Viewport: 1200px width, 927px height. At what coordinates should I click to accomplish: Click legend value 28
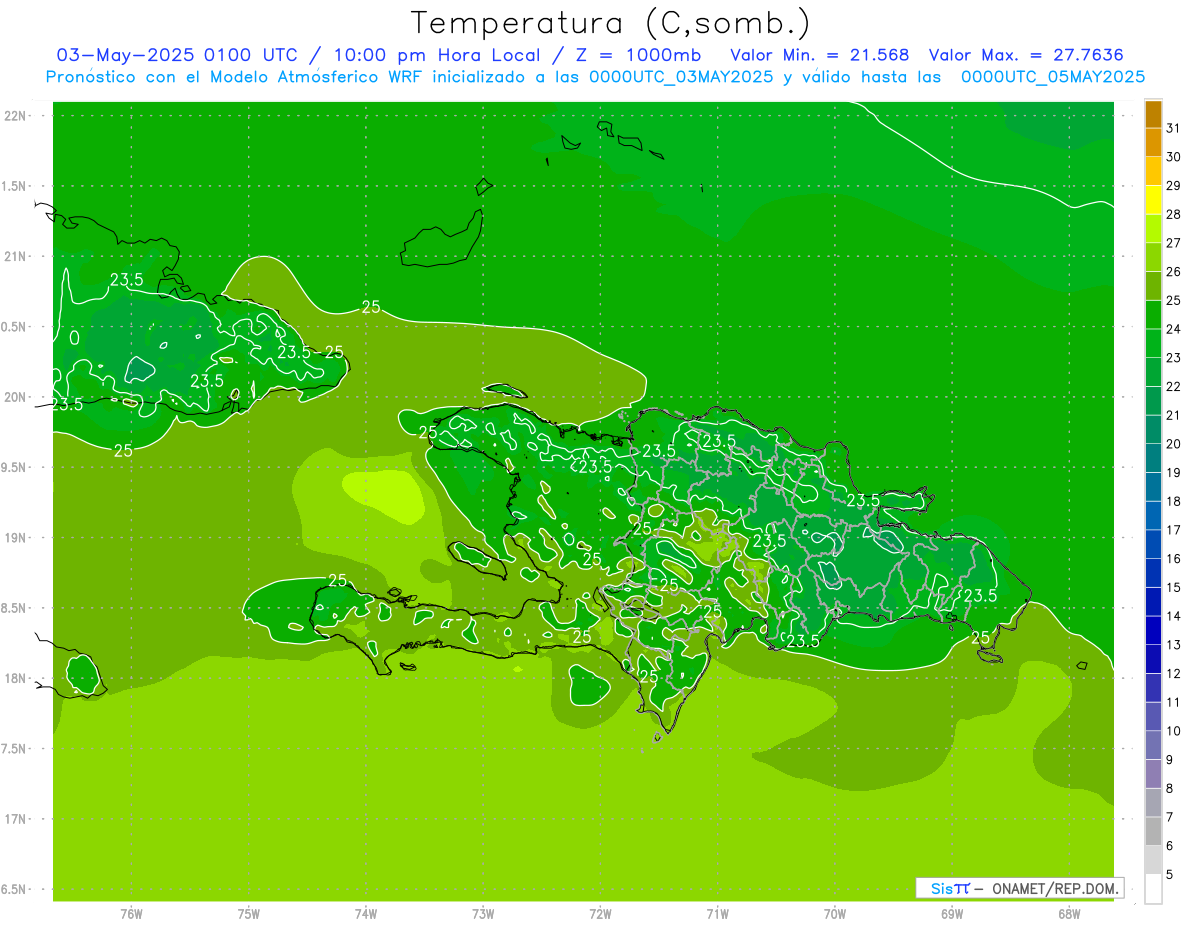point(1174,214)
